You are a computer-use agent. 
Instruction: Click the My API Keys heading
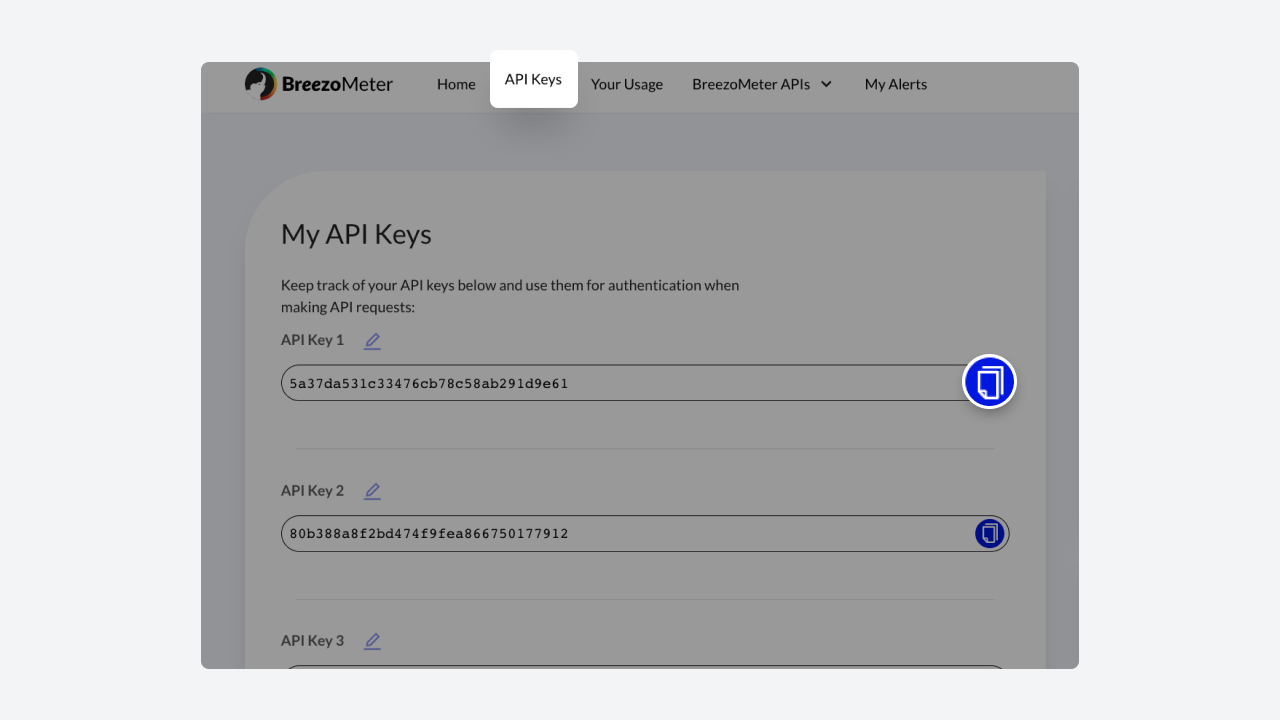pos(356,234)
